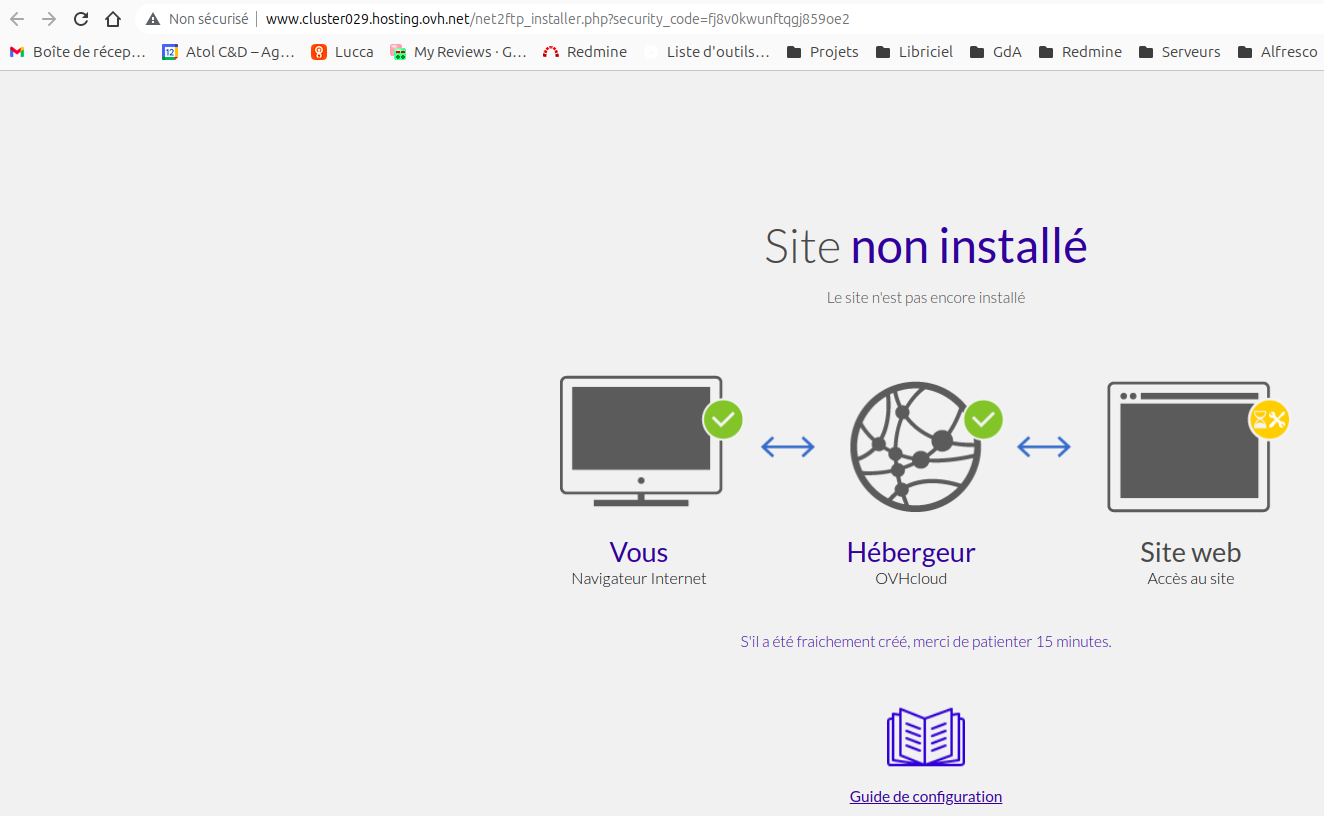Open the Boîte de réception Gmail bookmark

[78, 52]
